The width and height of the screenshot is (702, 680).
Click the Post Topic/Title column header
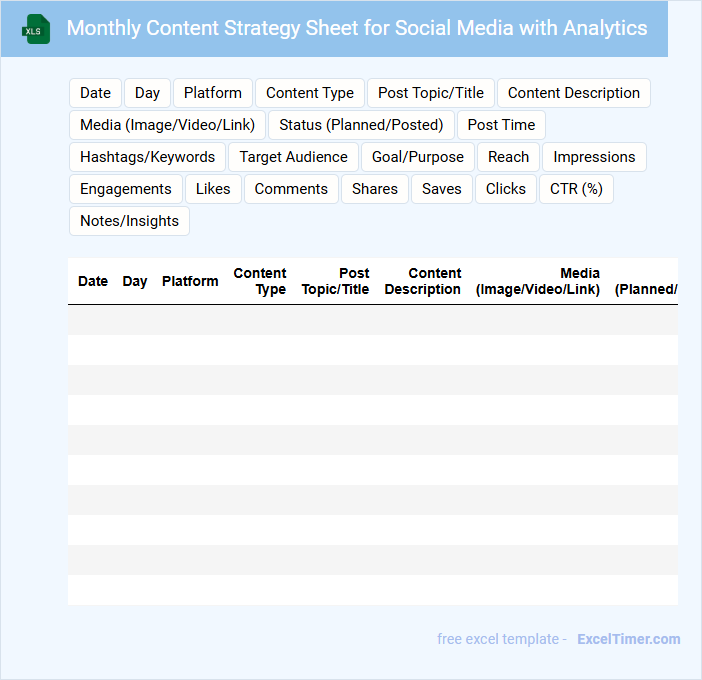pyautogui.click(x=336, y=281)
